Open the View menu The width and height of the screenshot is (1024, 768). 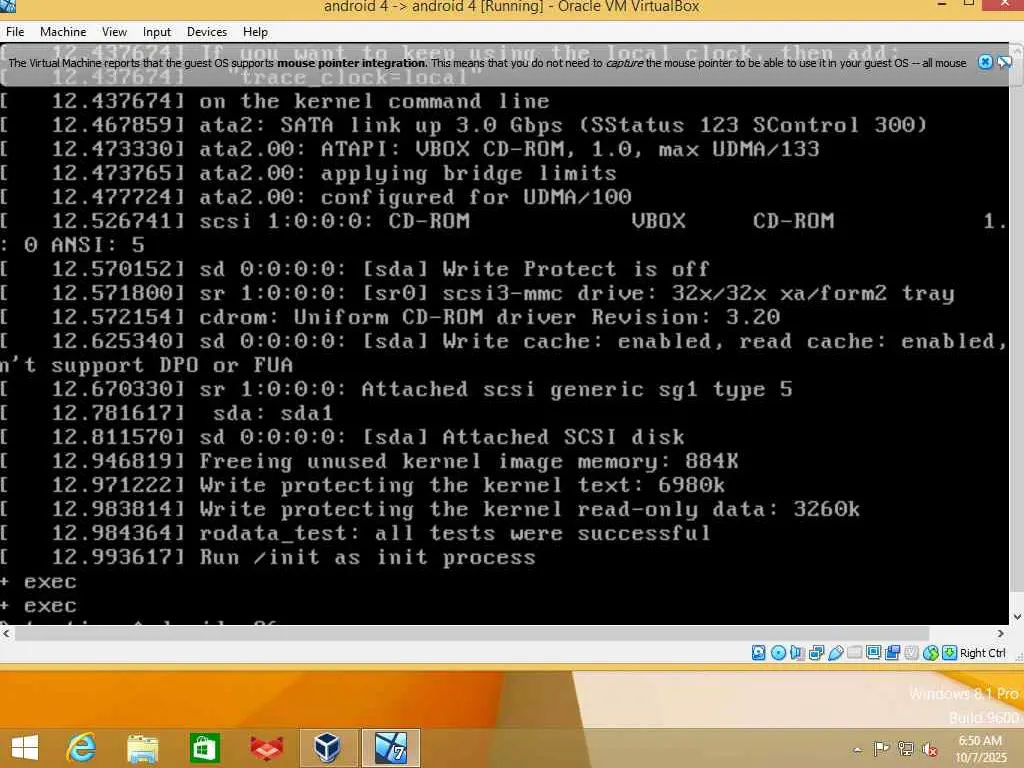[114, 31]
